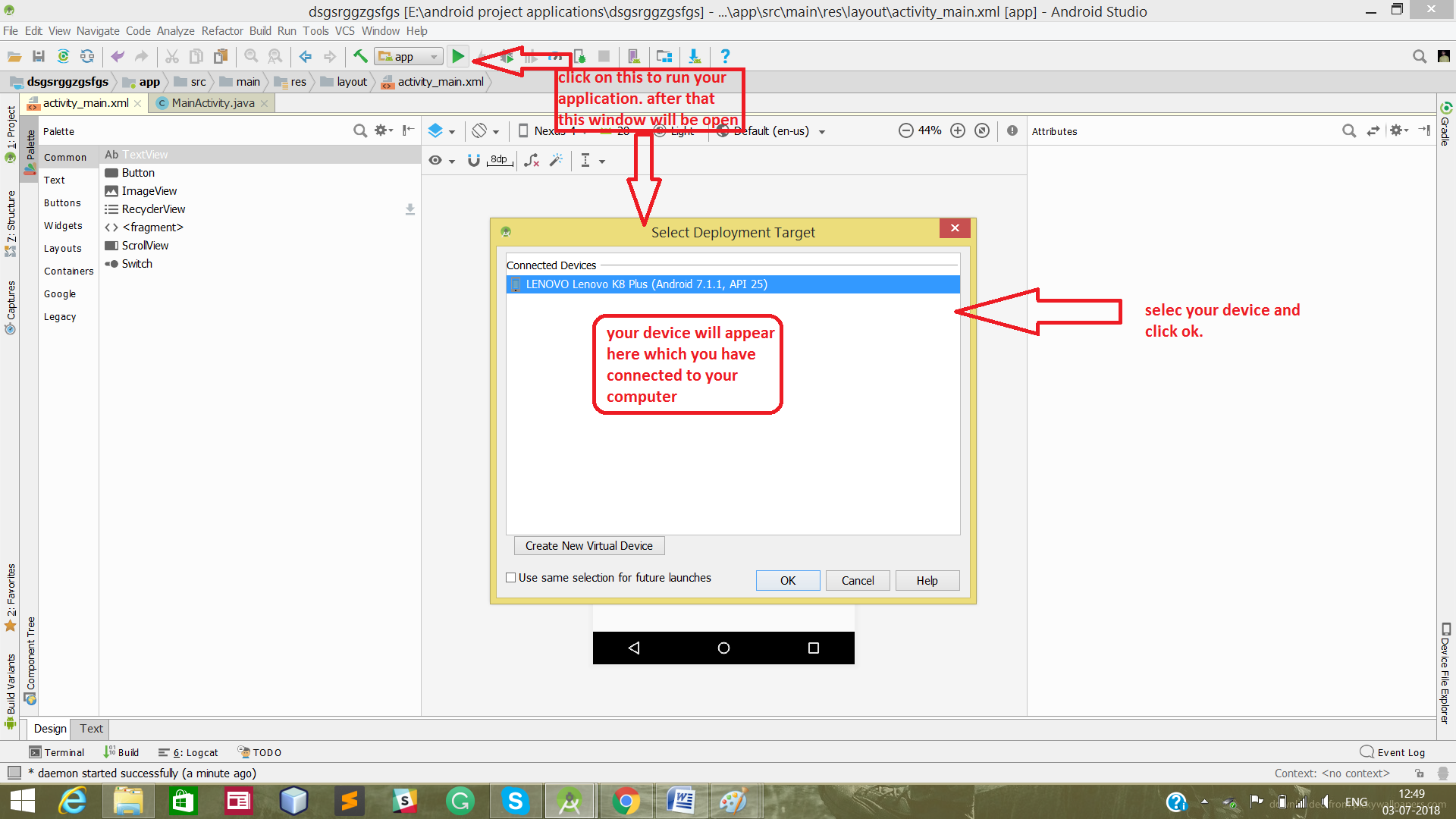1456x819 pixels.
Task: Open the Palette settings gear dropdown
Action: (x=384, y=130)
